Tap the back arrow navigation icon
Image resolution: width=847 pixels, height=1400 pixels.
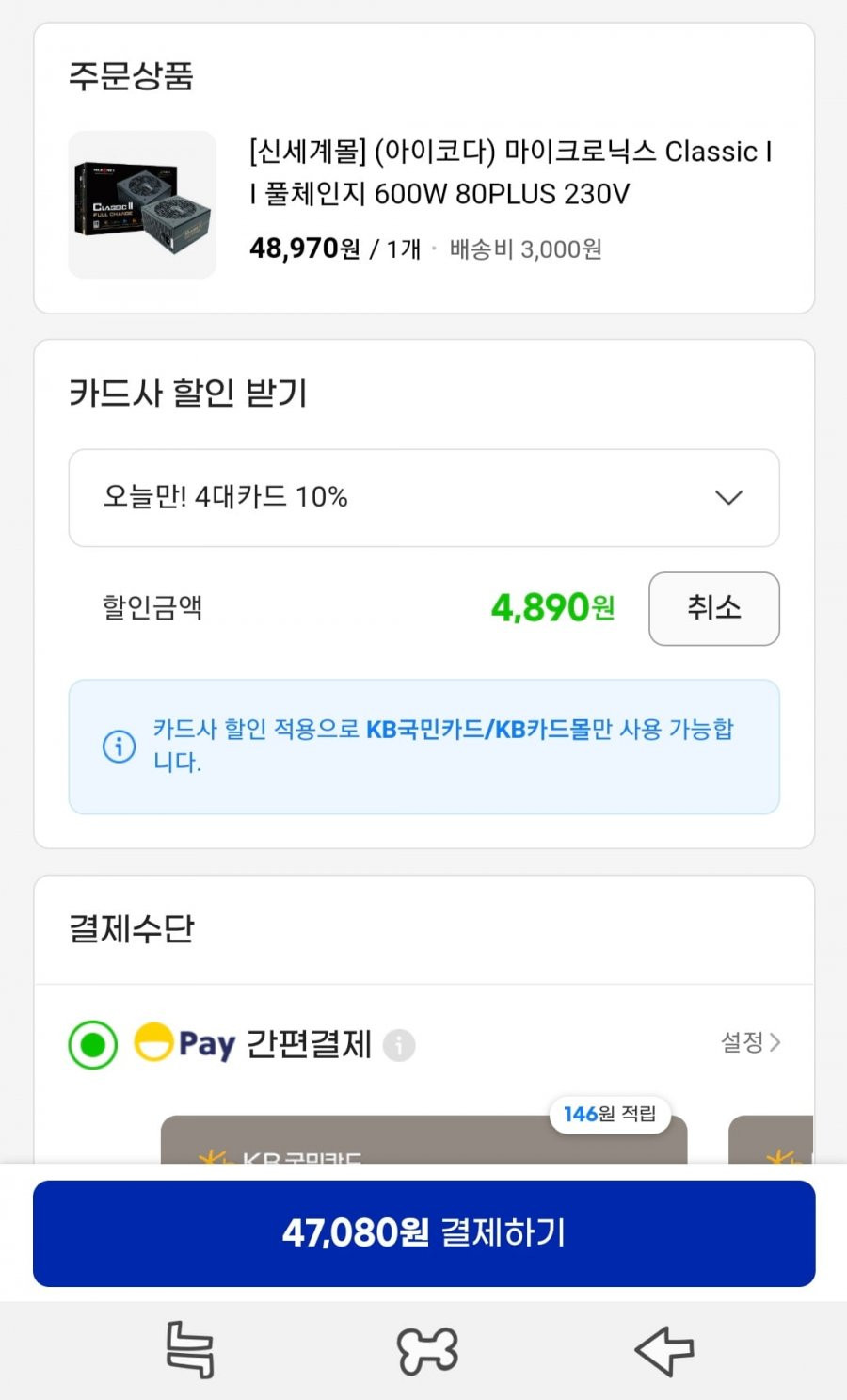pos(663,1350)
